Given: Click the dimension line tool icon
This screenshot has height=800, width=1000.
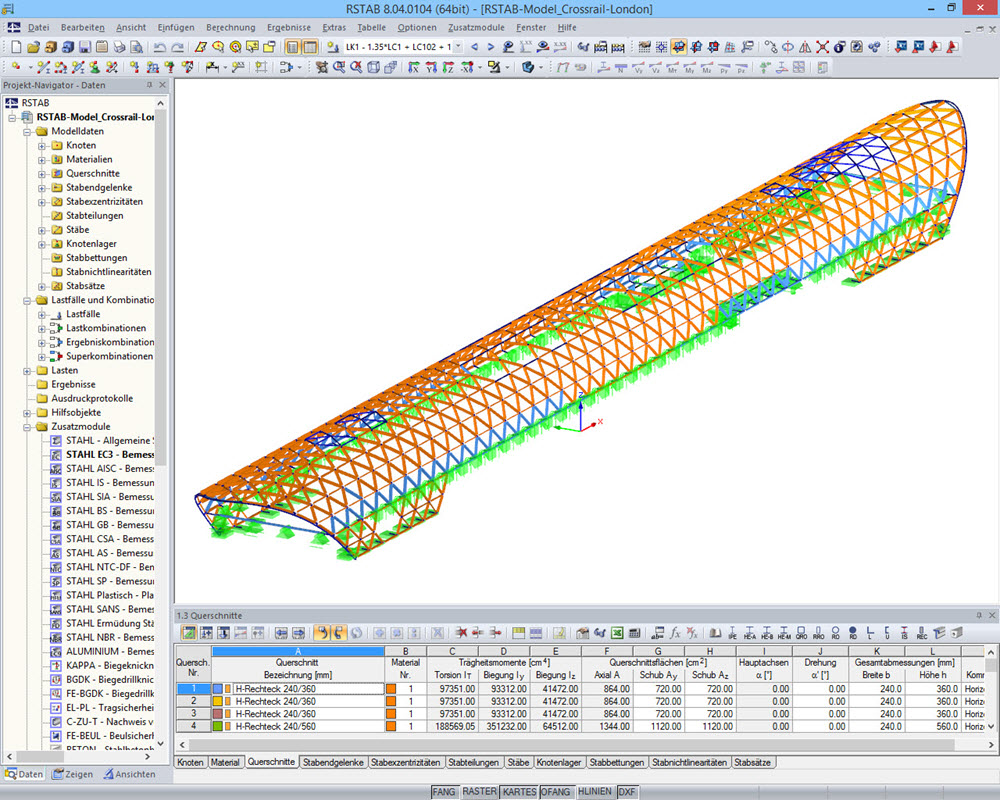Looking at the screenshot, I should (x=212, y=67).
